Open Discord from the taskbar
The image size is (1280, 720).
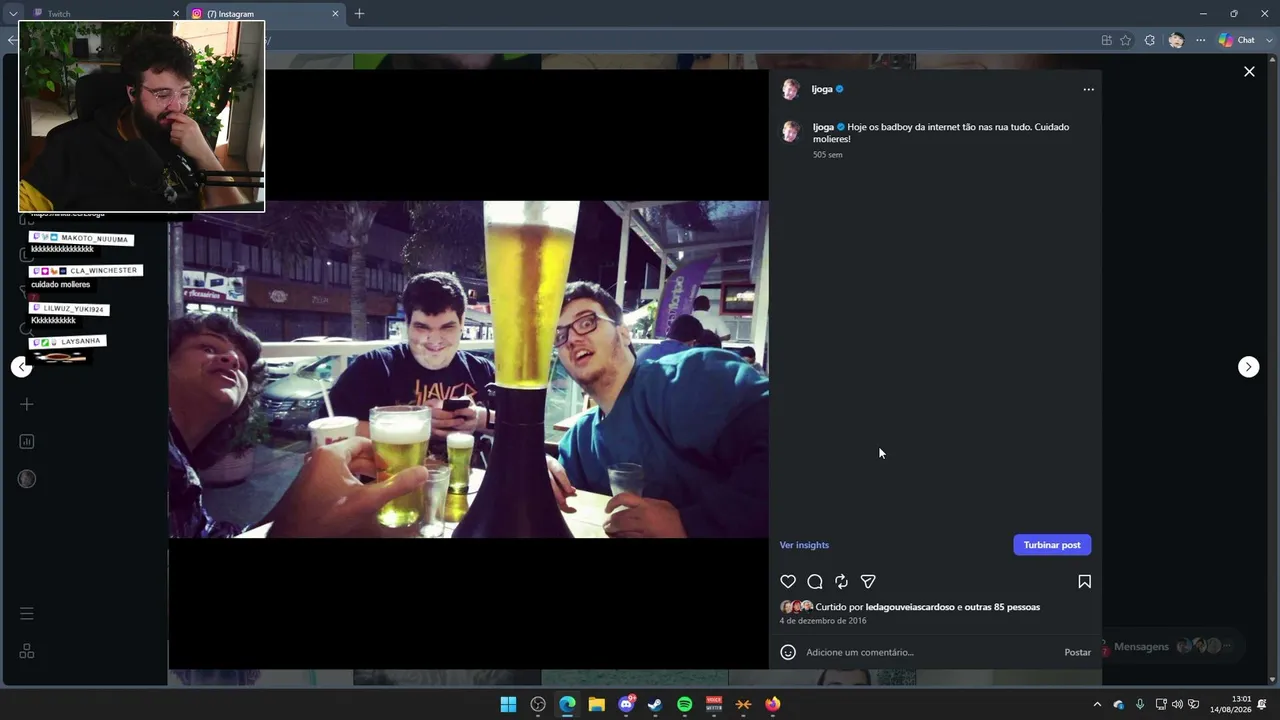(626, 704)
